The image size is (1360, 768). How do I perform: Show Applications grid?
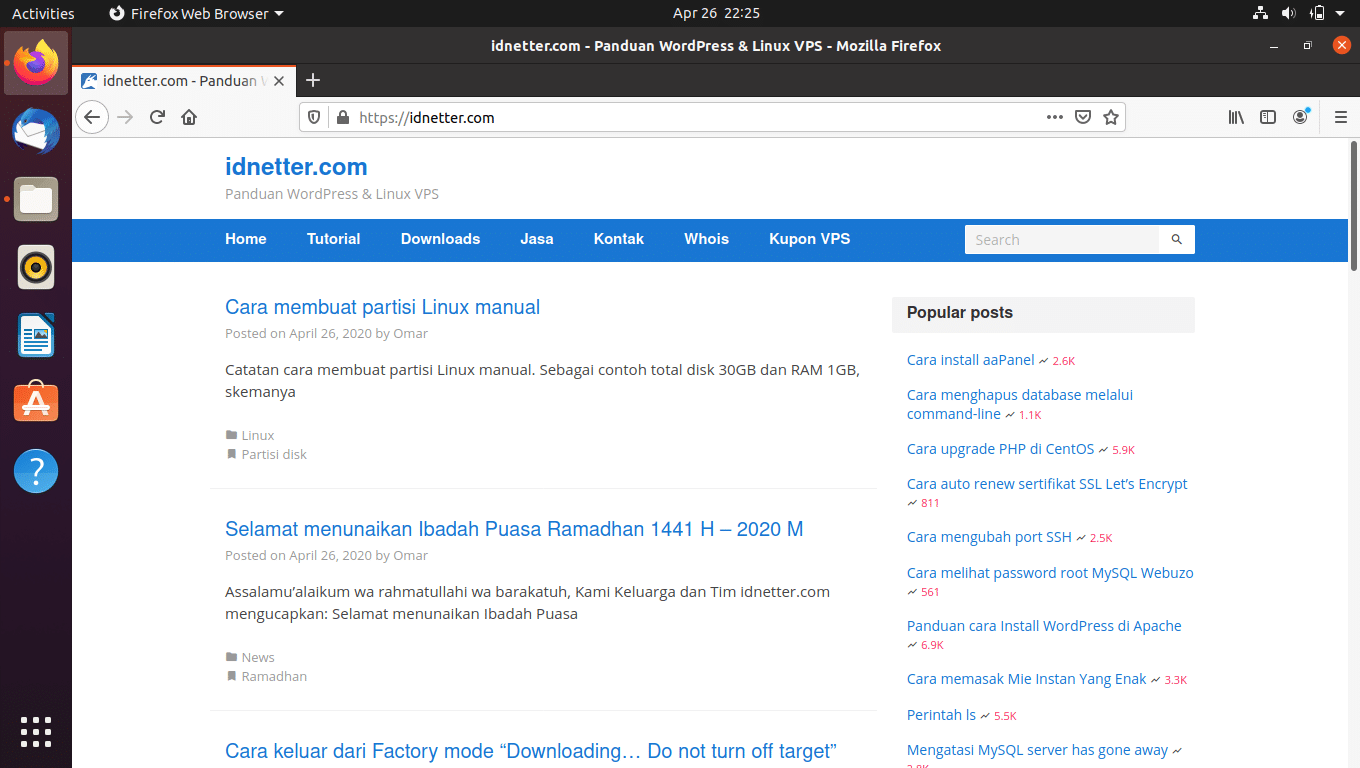[36, 732]
